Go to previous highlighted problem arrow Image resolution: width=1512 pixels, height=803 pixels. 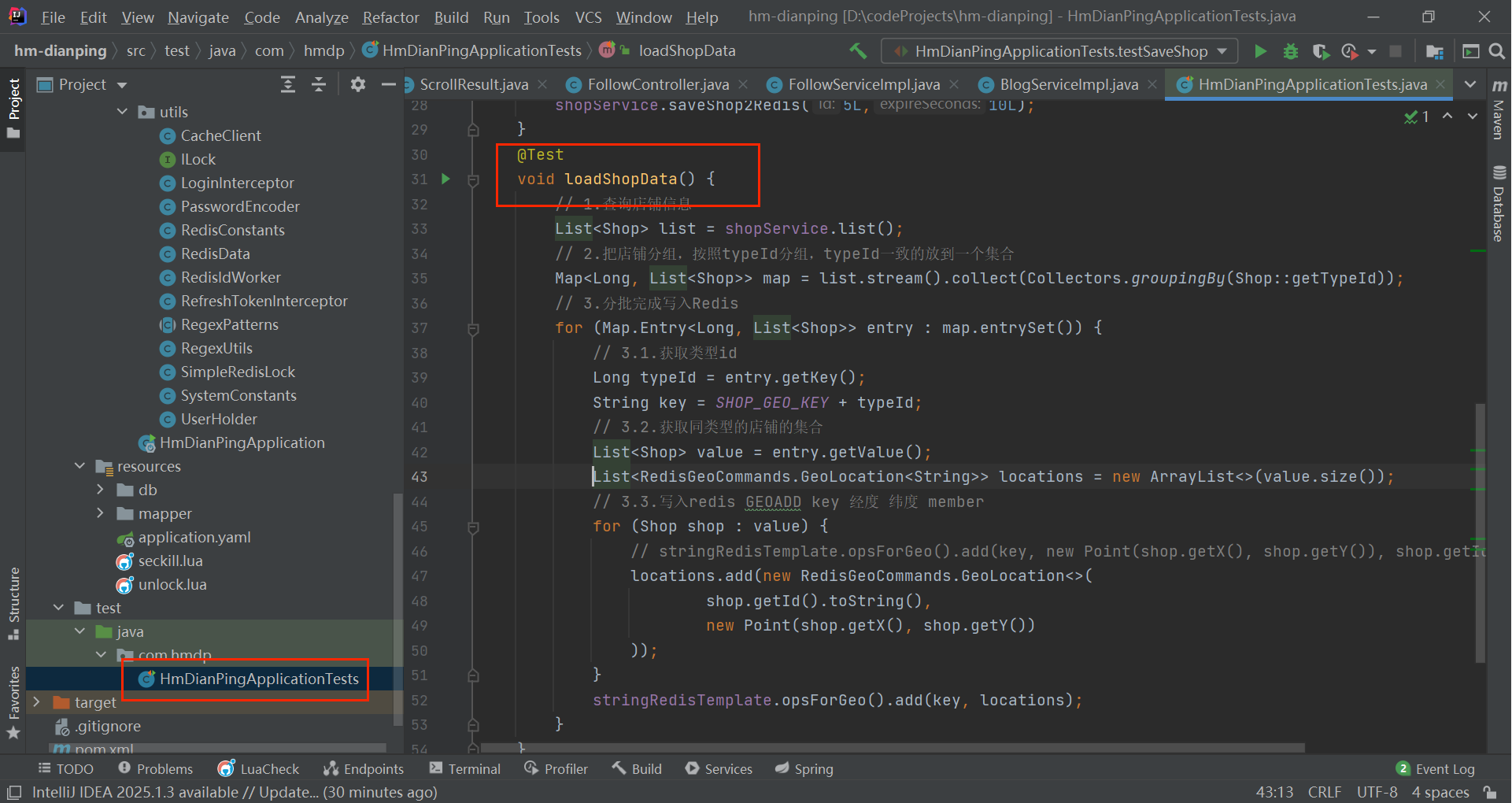click(x=1447, y=116)
